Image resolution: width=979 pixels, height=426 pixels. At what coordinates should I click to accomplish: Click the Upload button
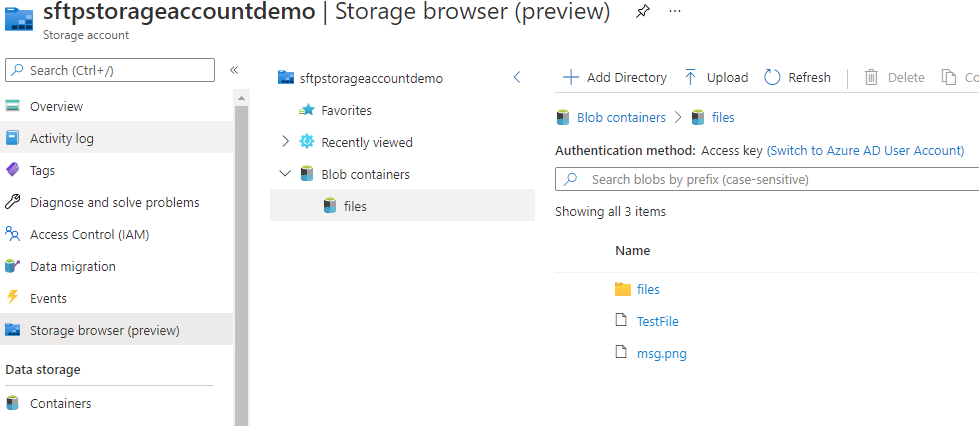(716, 77)
